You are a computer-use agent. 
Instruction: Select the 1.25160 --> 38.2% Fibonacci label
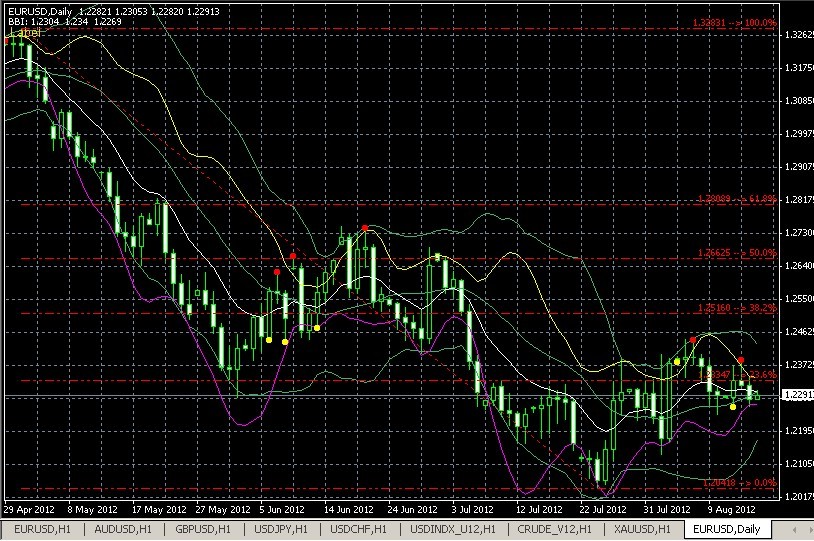[737, 308]
